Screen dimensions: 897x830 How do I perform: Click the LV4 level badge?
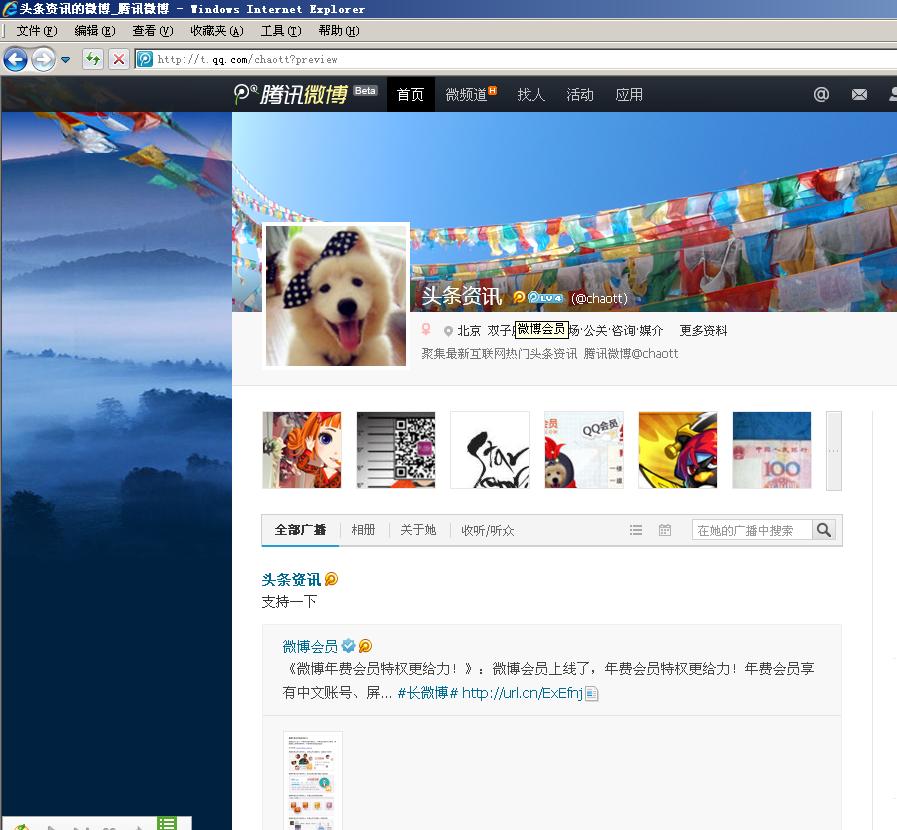pyautogui.click(x=545, y=297)
